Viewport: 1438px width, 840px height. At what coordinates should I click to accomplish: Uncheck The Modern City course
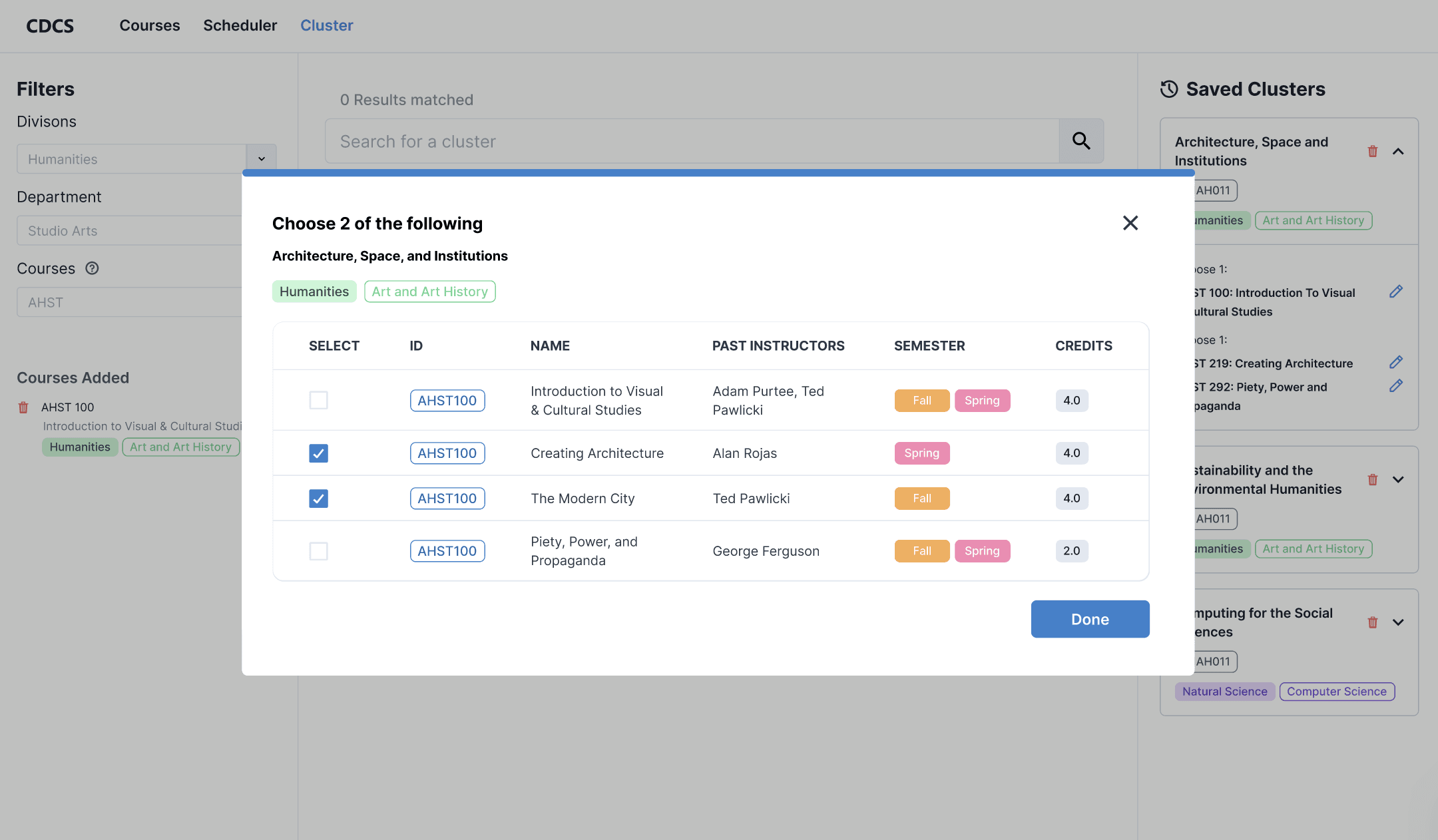318,499
